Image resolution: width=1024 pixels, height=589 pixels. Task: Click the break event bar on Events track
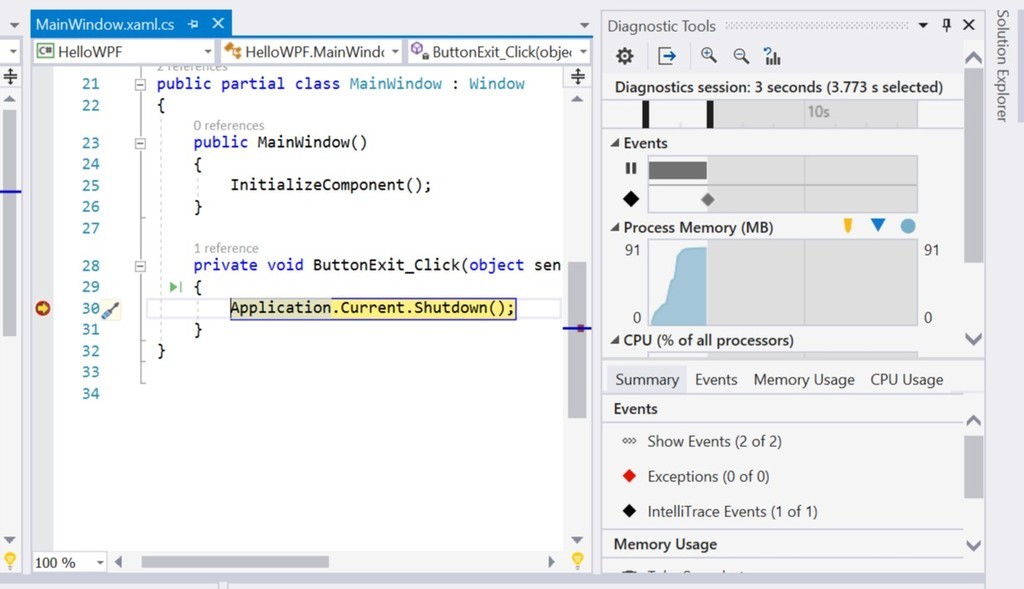point(677,170)
